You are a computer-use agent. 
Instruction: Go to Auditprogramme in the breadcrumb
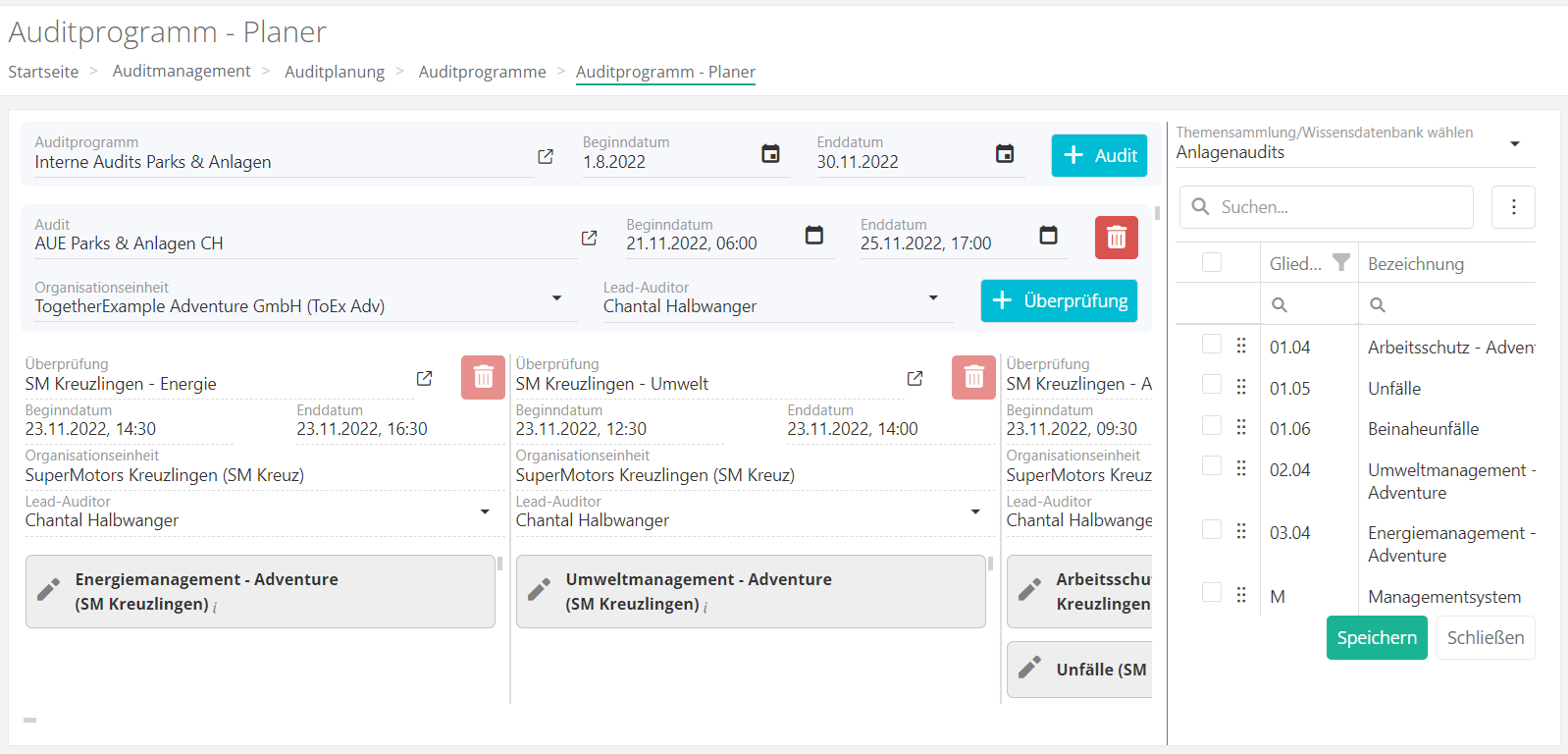pyautogui.click(x=482, y=72)
